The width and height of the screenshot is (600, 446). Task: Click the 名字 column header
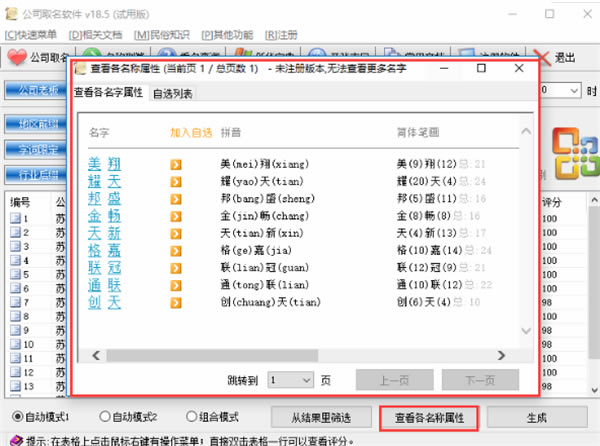99,133
